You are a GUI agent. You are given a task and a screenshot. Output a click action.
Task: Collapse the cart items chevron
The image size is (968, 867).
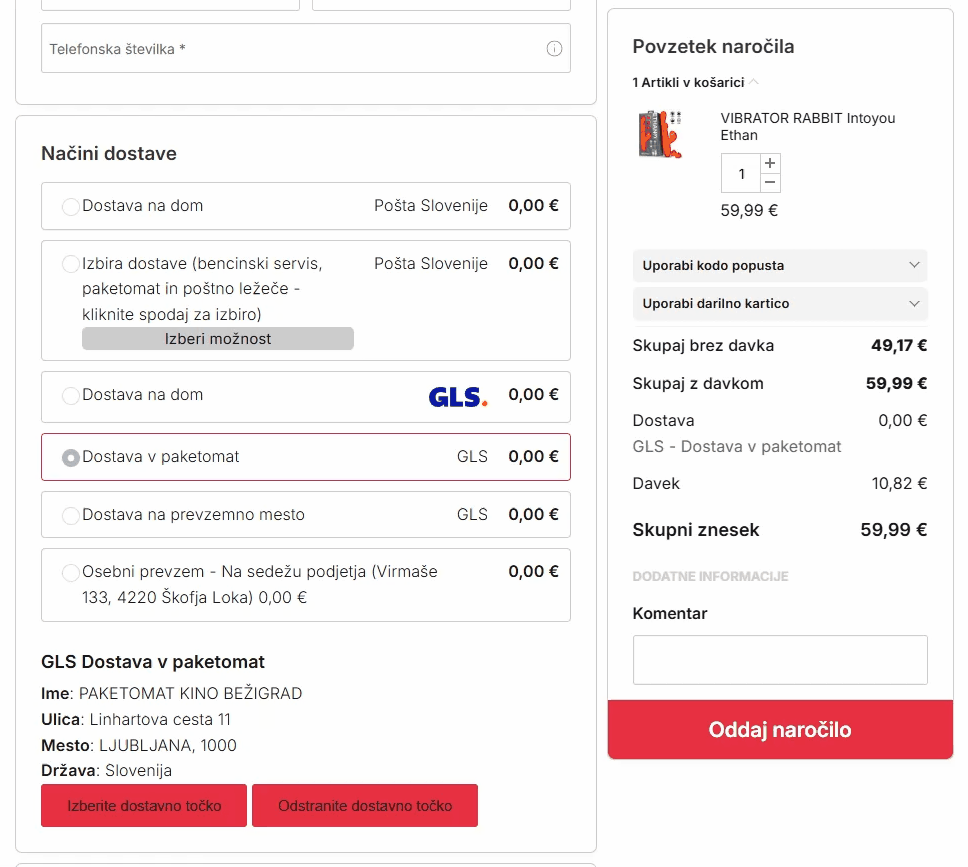(754, 82)
